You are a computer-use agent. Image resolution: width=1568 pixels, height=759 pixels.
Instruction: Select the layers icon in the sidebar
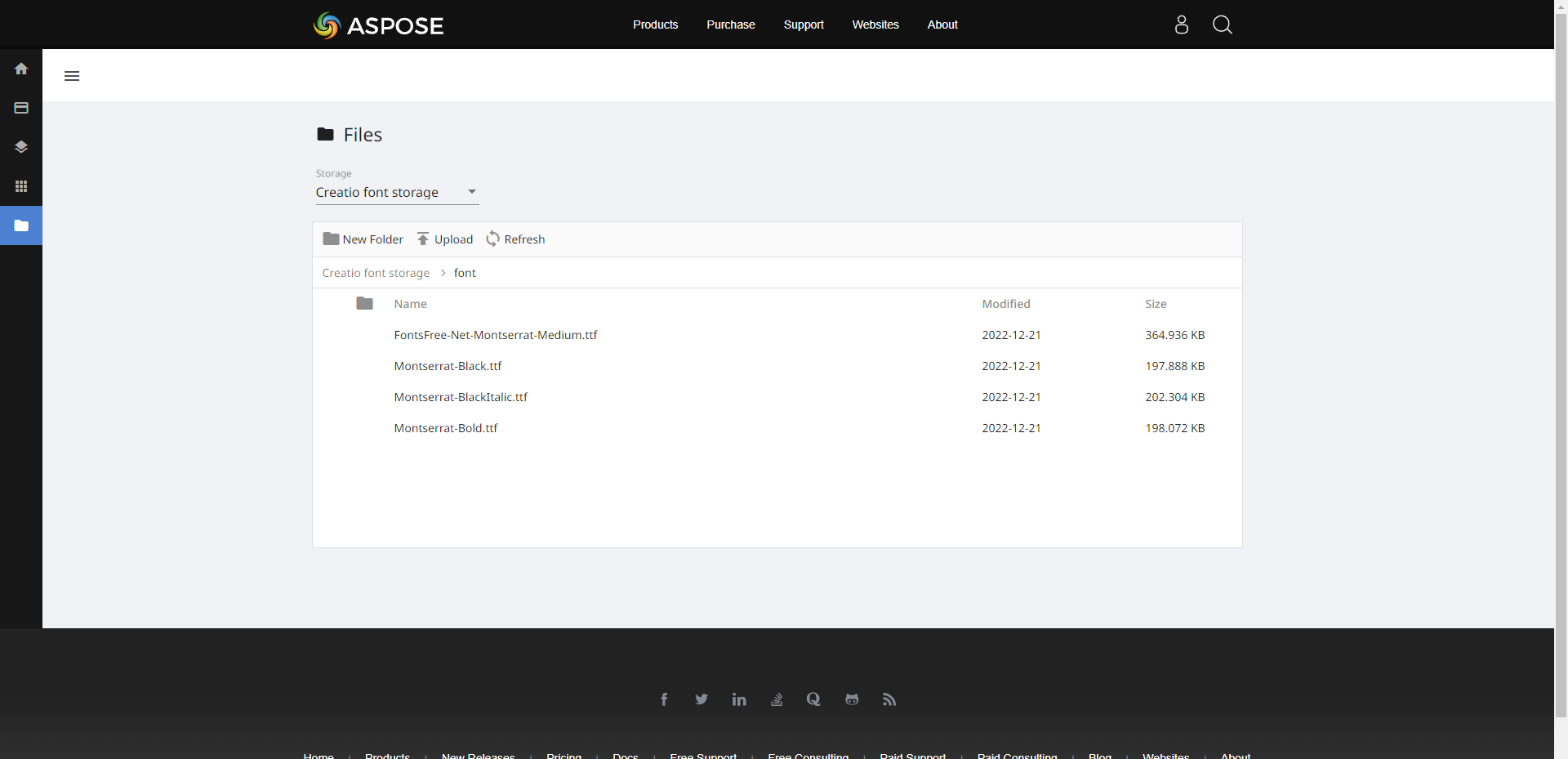point(20,147)
